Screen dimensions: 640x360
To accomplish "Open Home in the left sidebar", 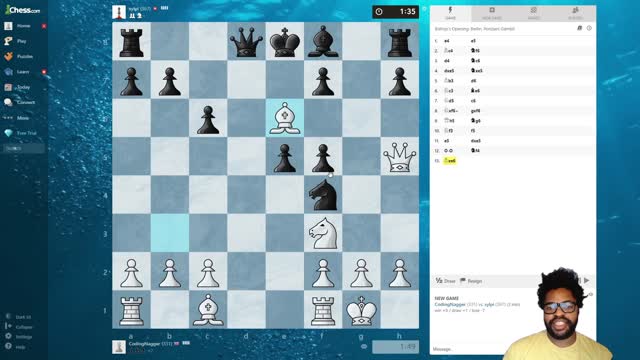I will coord(24,26).
